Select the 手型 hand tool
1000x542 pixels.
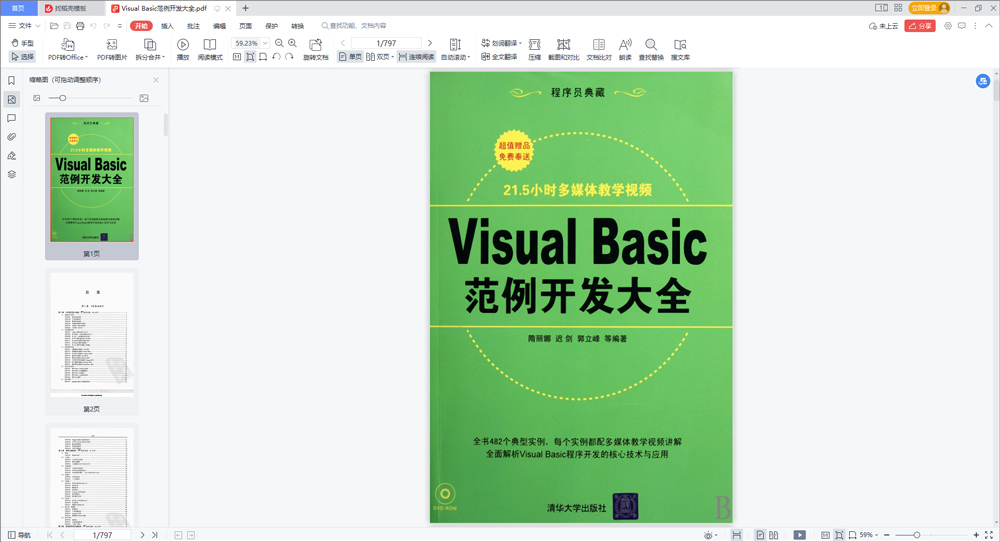click(x=22, y=43)
